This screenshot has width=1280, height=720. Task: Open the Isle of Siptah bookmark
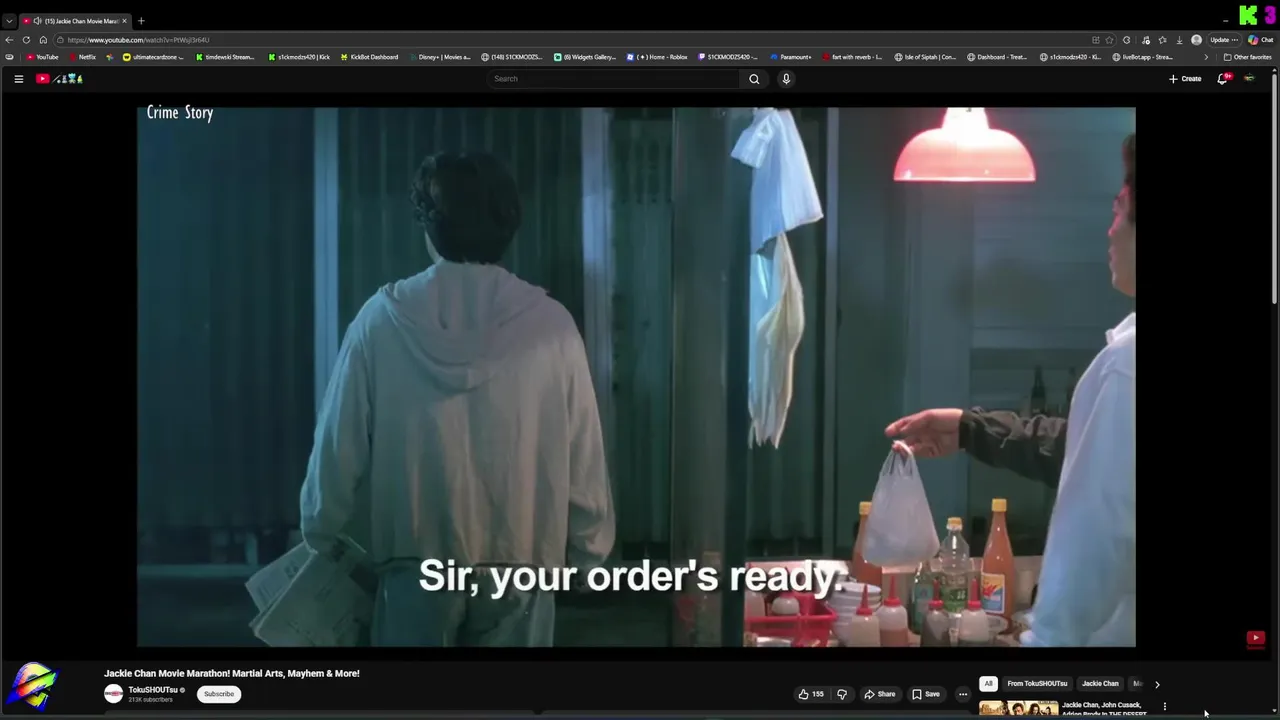point(925,57)
